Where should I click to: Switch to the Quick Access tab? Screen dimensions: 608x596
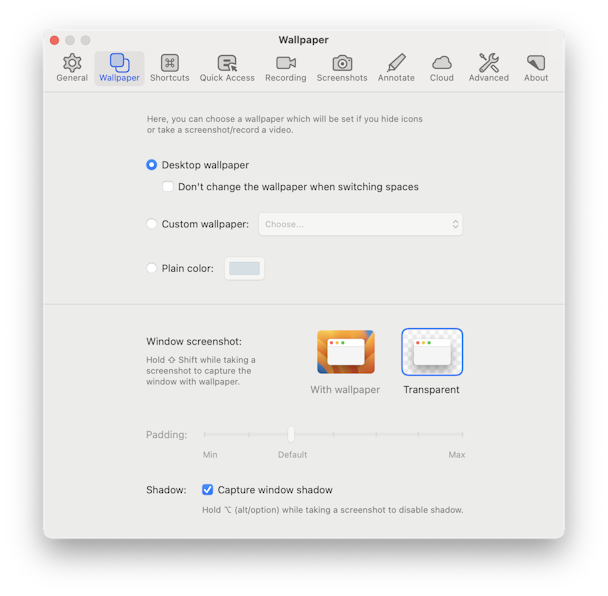[x=227, y=68]
